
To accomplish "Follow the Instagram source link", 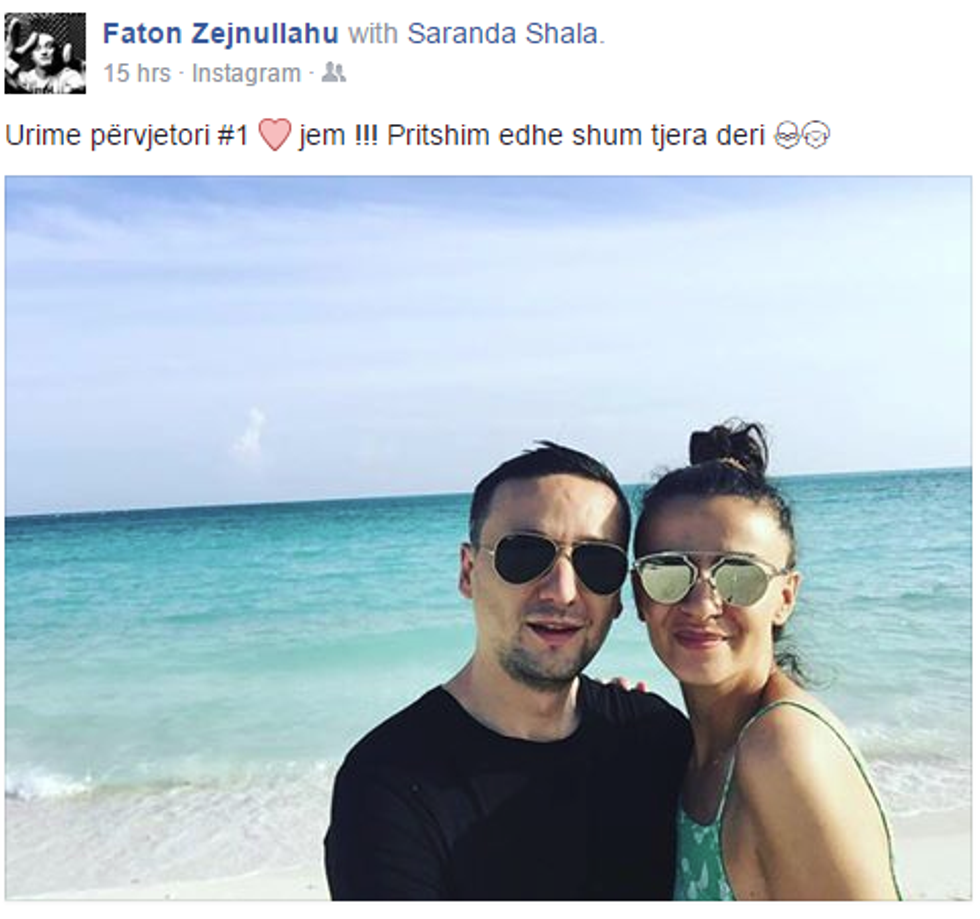I will tap(246, 73).
